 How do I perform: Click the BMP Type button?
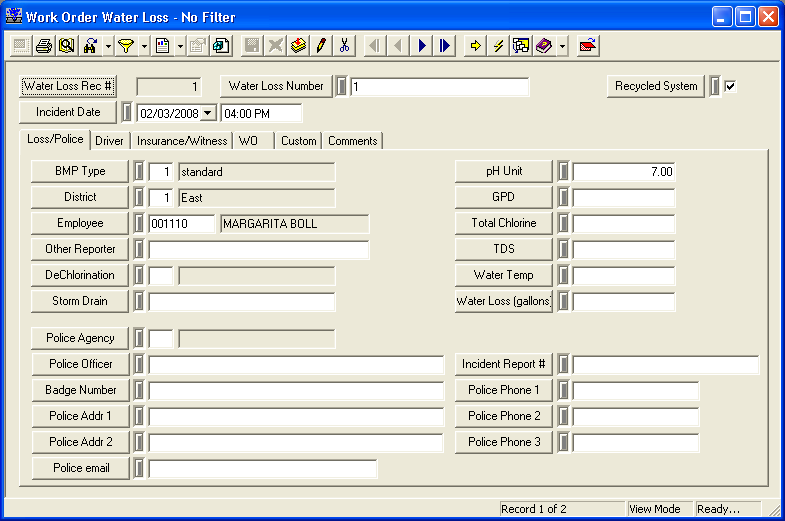point(80,171)
